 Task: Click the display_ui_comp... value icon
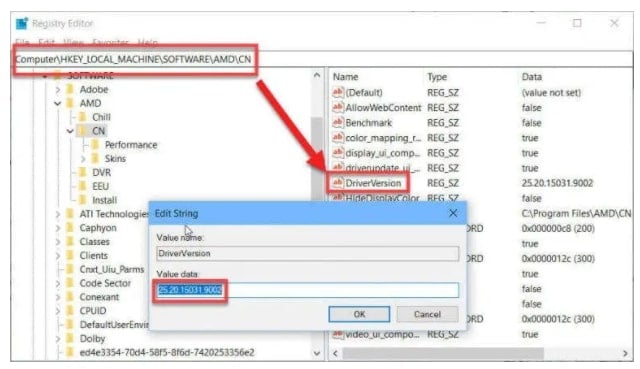coord(338,153)
